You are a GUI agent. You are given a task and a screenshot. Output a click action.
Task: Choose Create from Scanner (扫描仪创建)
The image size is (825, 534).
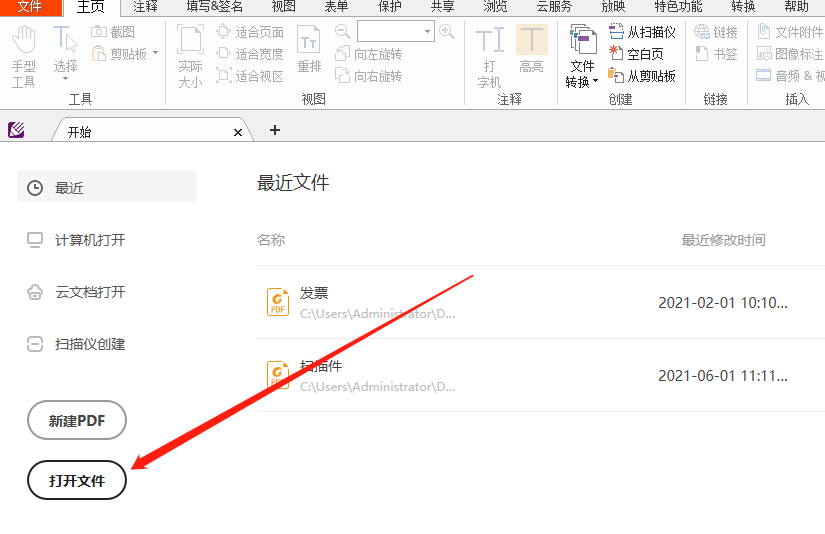pyautogui.click(x=76, y=344)
